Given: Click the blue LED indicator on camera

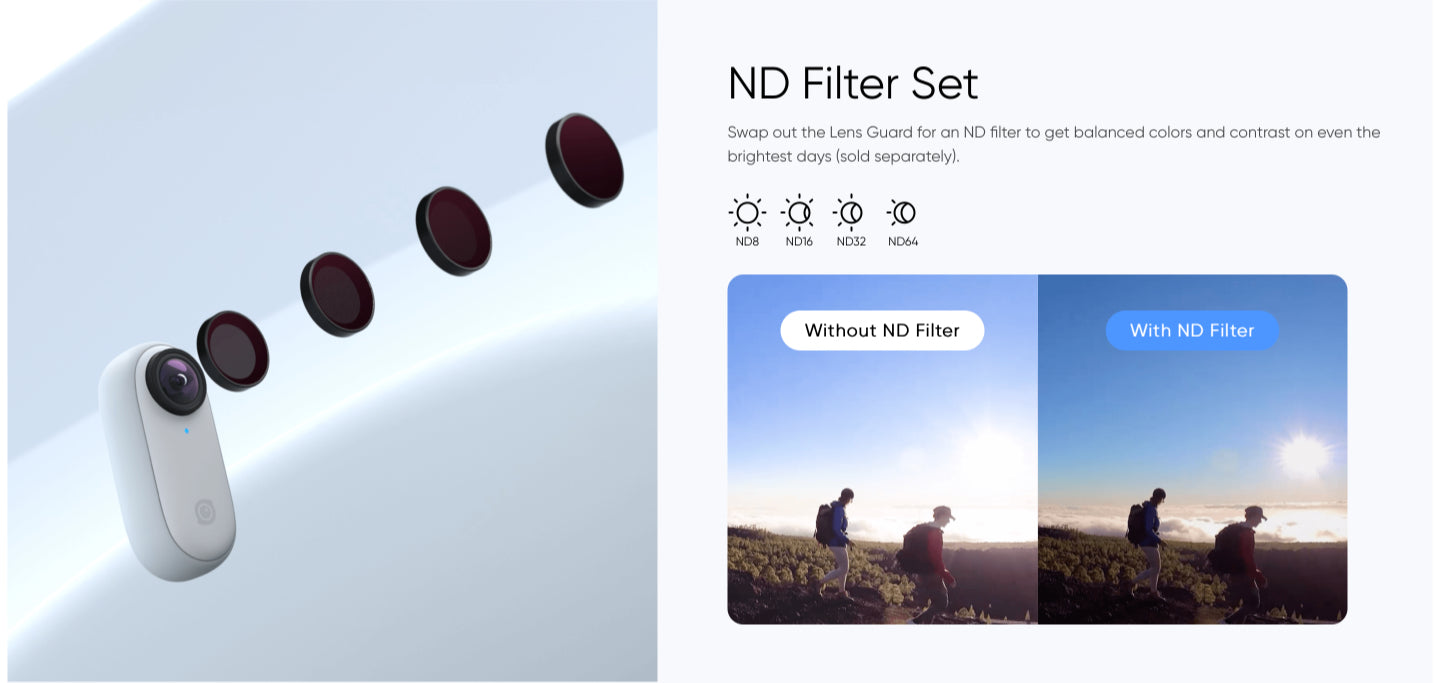Looking at the screenshot, I should click(x=186, y=432).
